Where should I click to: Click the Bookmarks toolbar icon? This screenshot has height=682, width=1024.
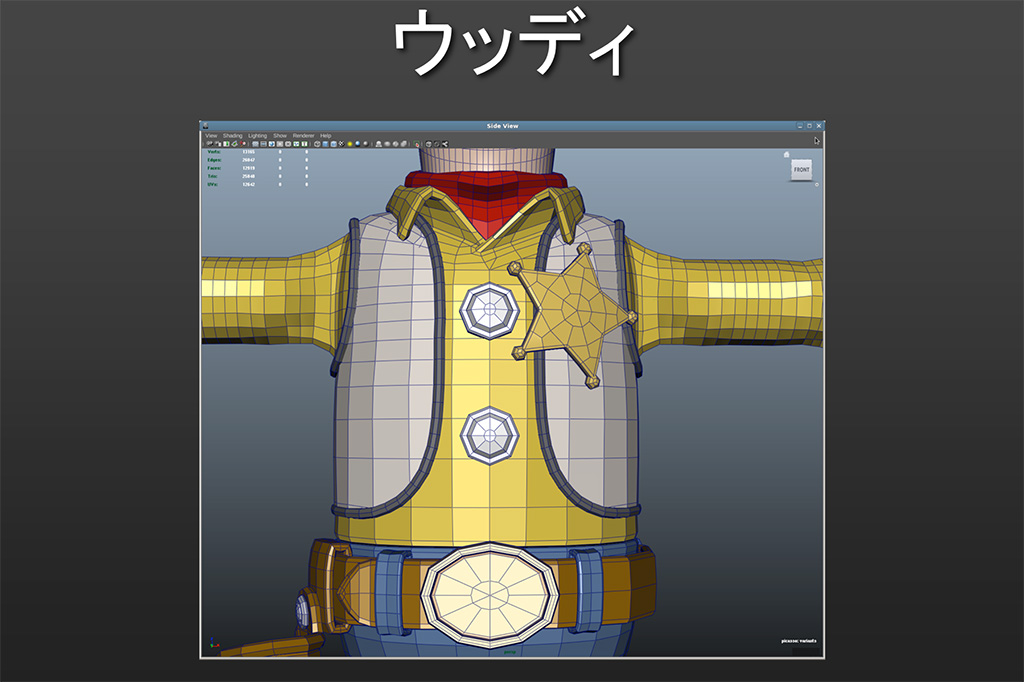pos(226,144)
